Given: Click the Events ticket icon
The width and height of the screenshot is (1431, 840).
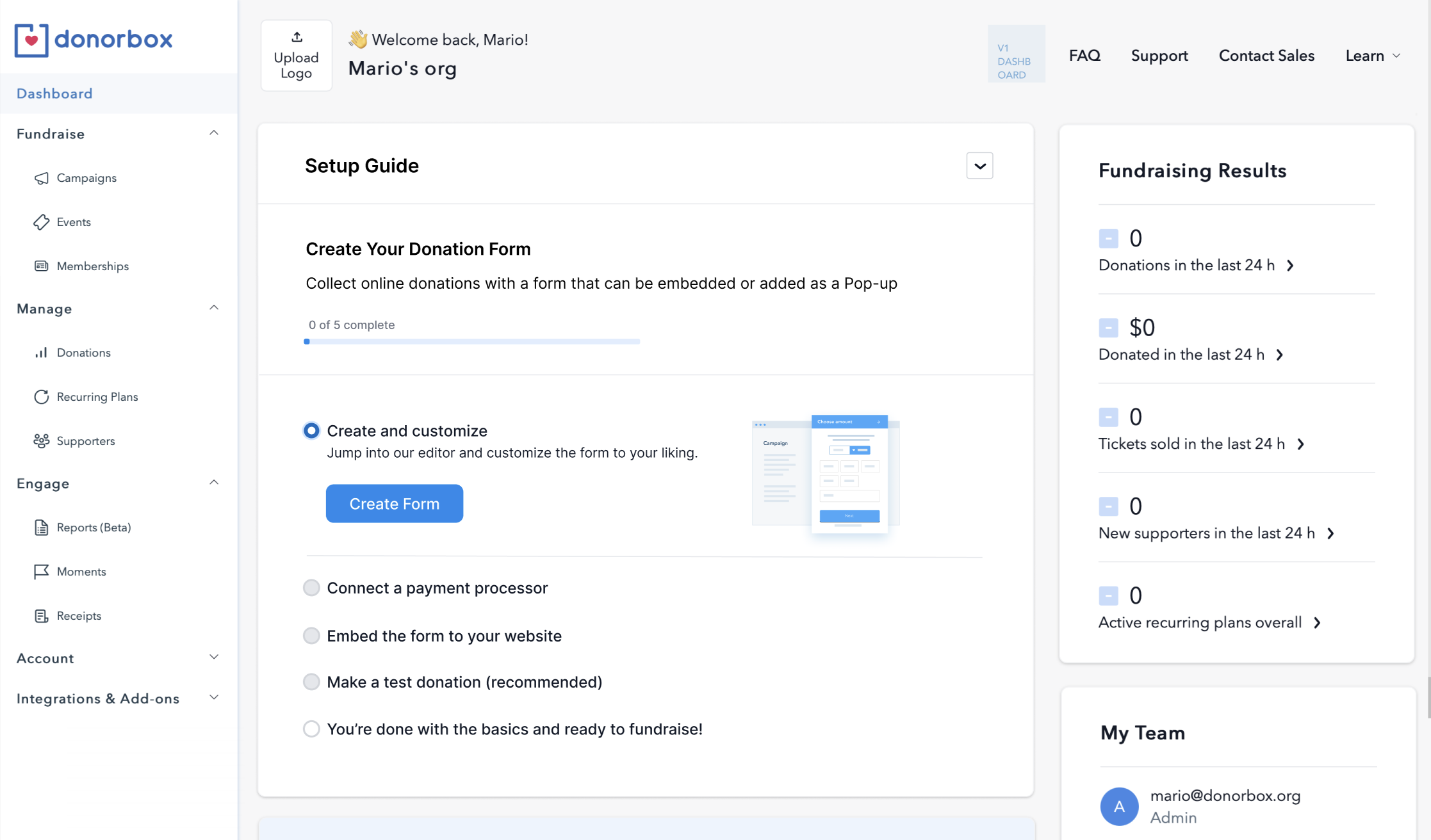Looking at the screenshot, I should (42, 222).
